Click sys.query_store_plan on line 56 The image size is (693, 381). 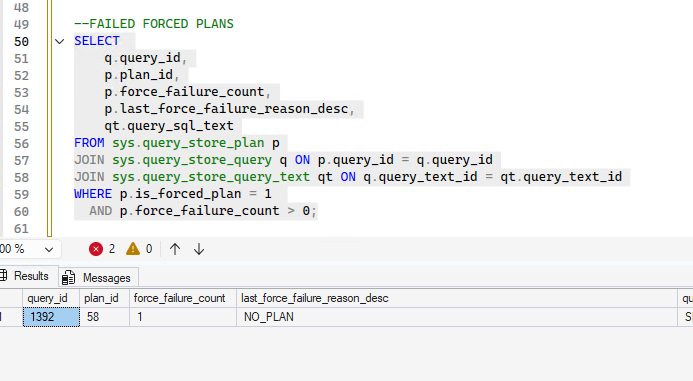click(188, 143)
